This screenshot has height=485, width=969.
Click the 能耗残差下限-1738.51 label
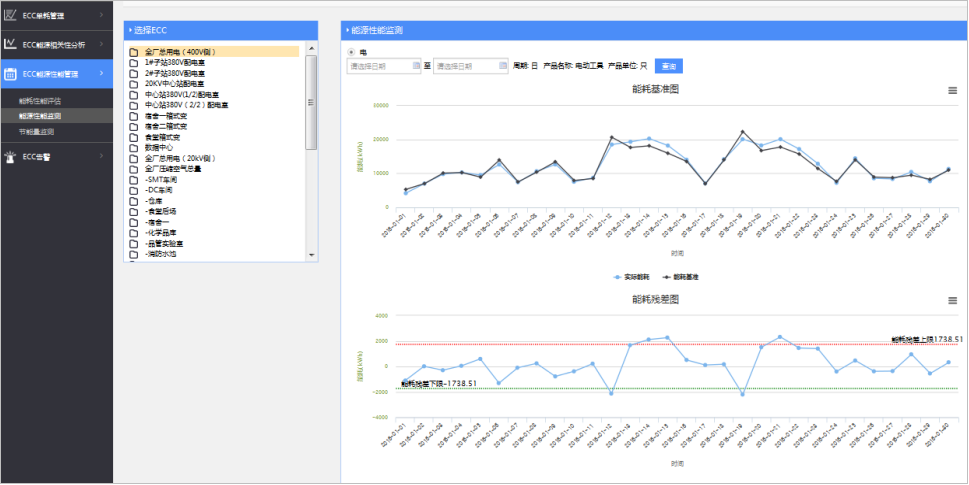(x=439, y=384)
